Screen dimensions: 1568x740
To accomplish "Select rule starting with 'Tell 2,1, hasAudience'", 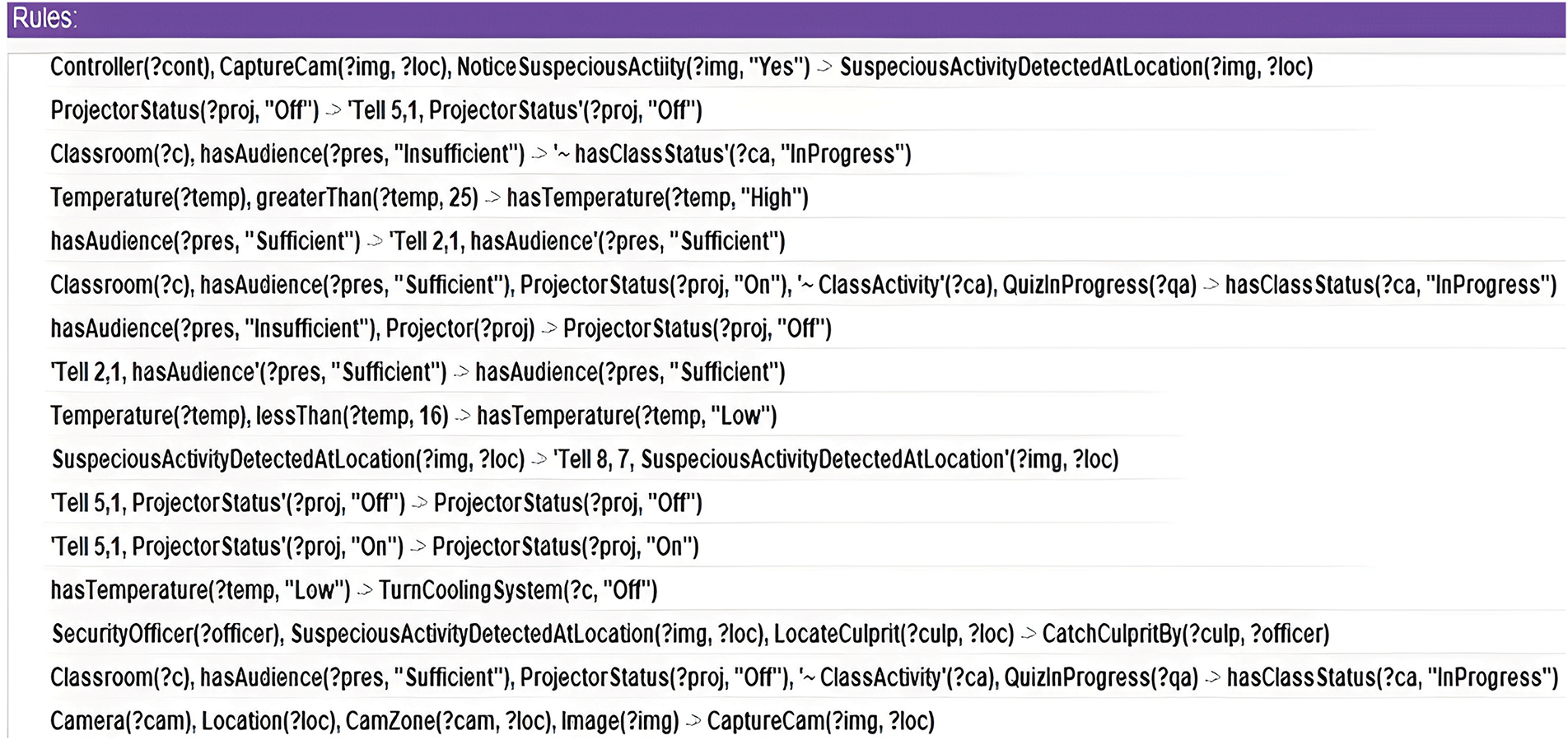I will (417, 372).
